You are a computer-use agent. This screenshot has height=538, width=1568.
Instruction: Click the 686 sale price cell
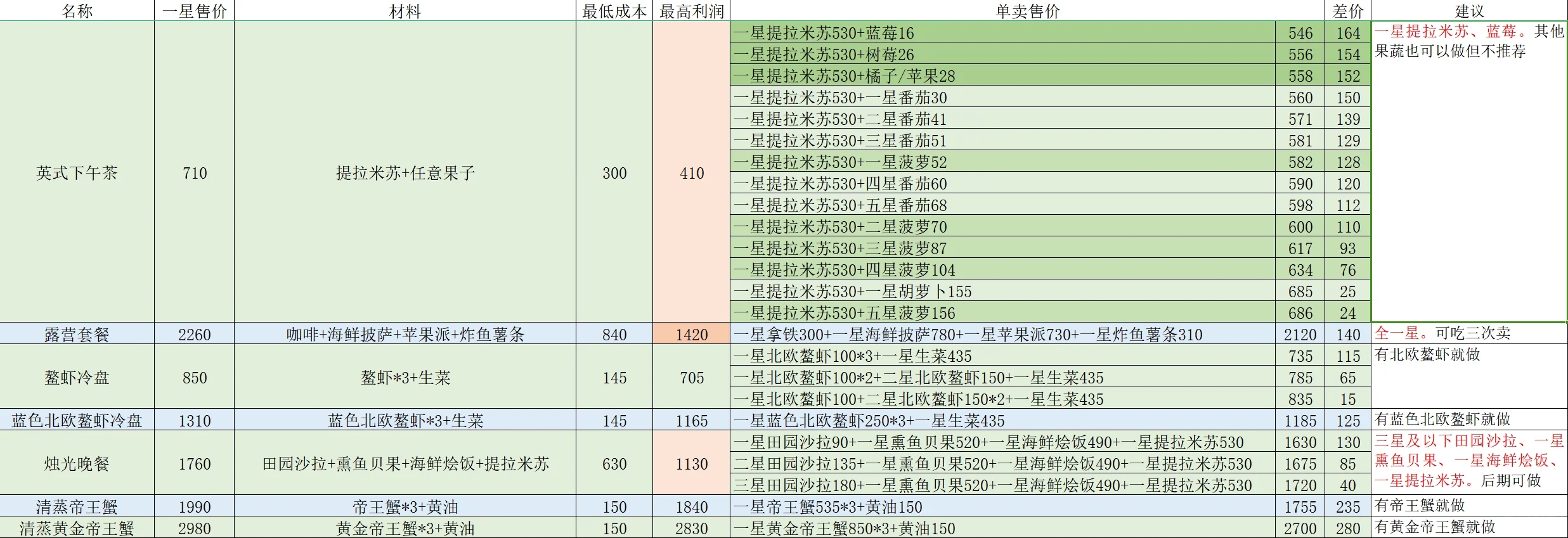click(x=1300, y=312)
